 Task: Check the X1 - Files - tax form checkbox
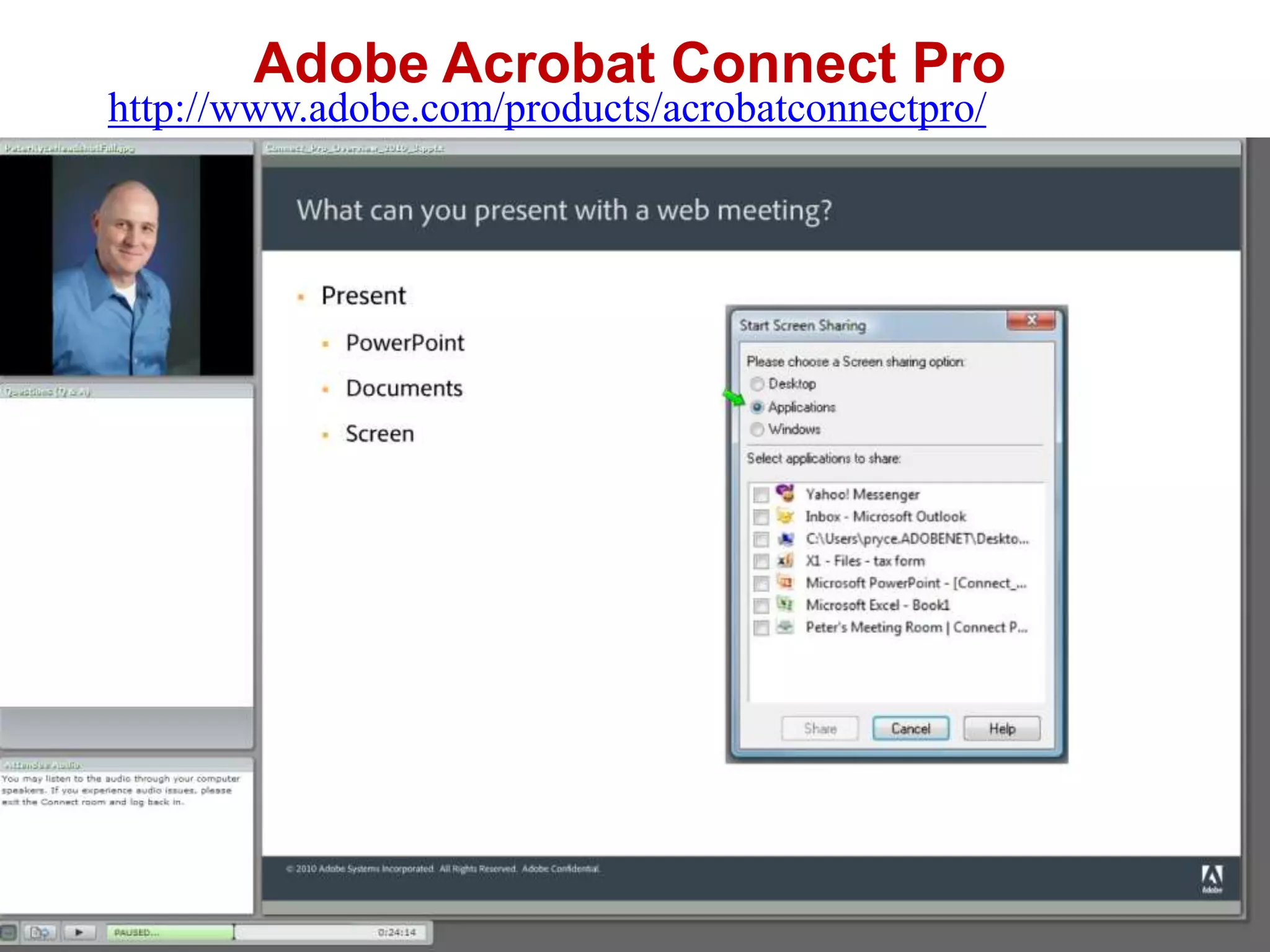[761, 562]
